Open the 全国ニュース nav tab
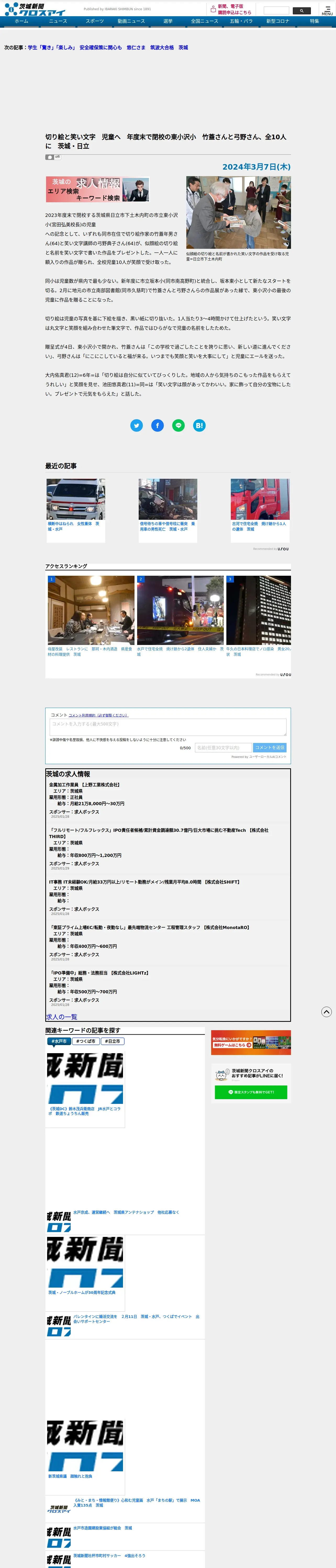336x1568 pixels. [x=204, y=21]
